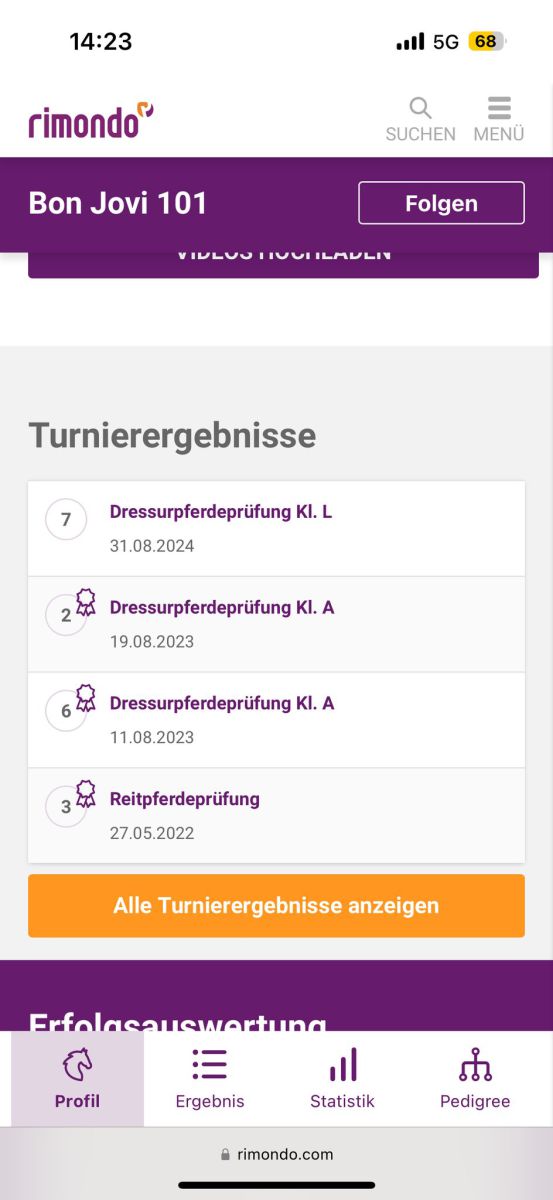Tap the horse head Profil icon
553x1200 pixels.
[77, 1066]
